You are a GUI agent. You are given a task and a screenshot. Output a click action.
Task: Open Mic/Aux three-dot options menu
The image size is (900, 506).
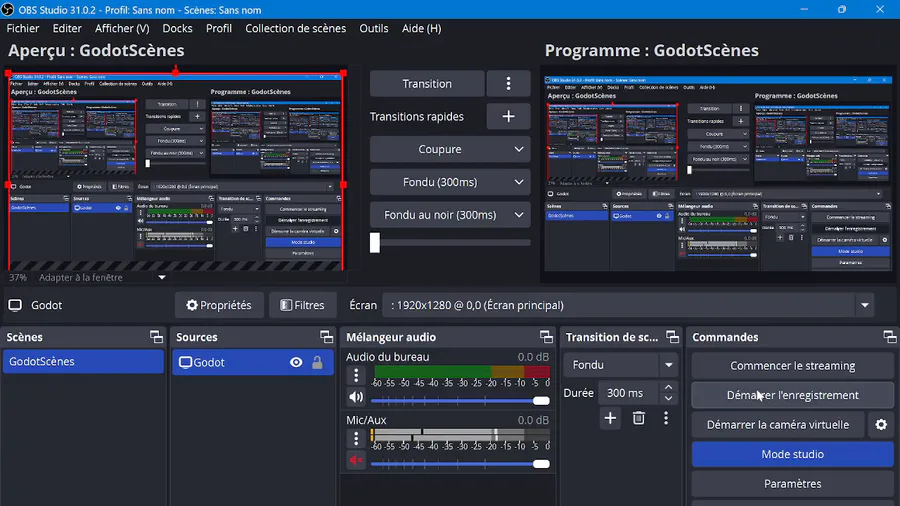356,439
